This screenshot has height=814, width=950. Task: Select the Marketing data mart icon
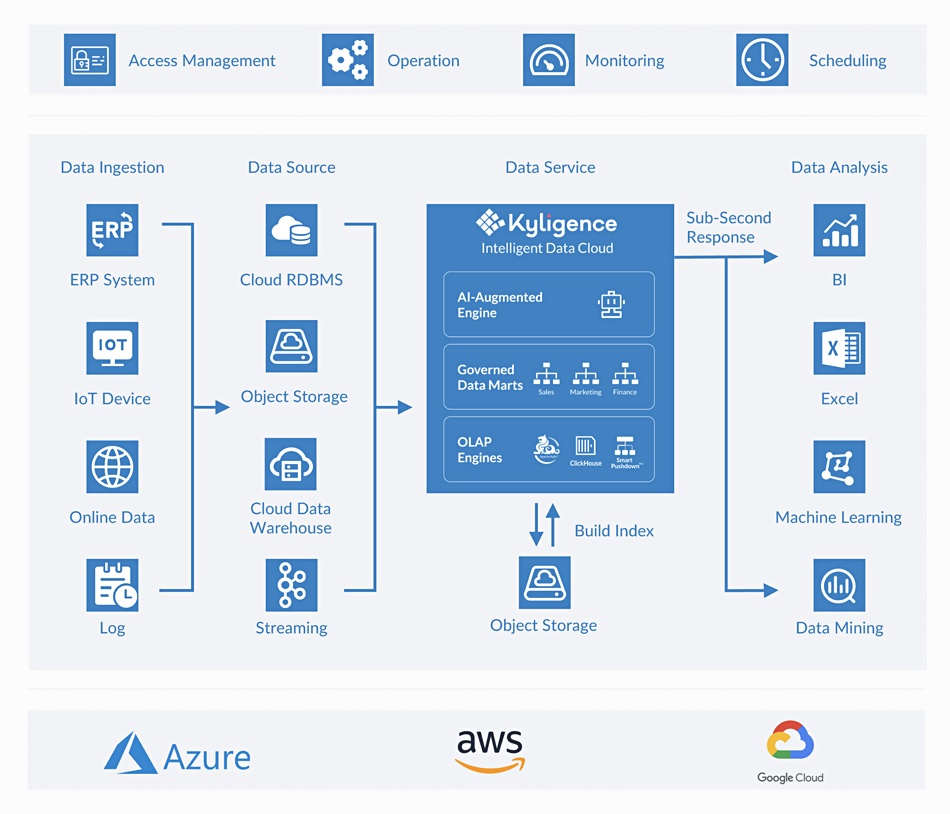coord(585,379)
